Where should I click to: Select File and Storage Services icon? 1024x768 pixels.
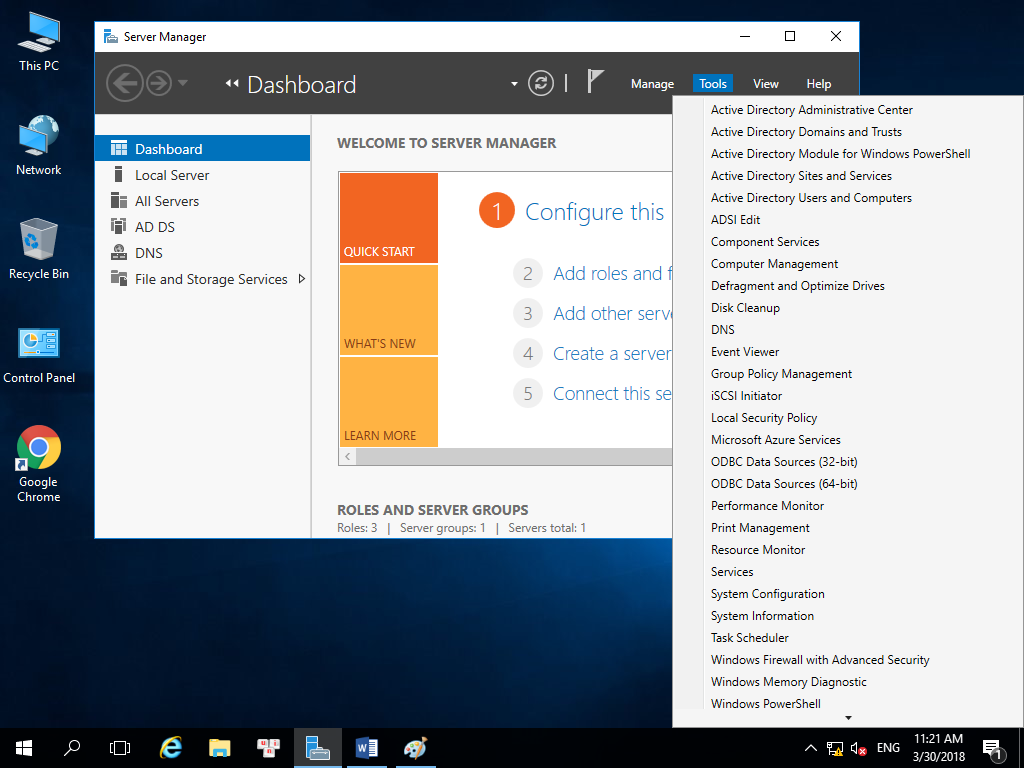(x=119, y=278)
